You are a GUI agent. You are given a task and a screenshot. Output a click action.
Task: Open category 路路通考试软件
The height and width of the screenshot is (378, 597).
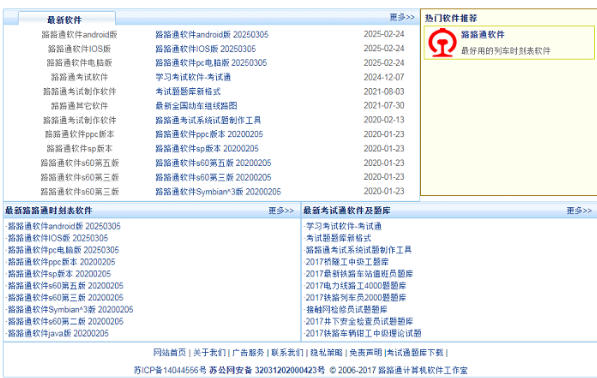(79, 77)
